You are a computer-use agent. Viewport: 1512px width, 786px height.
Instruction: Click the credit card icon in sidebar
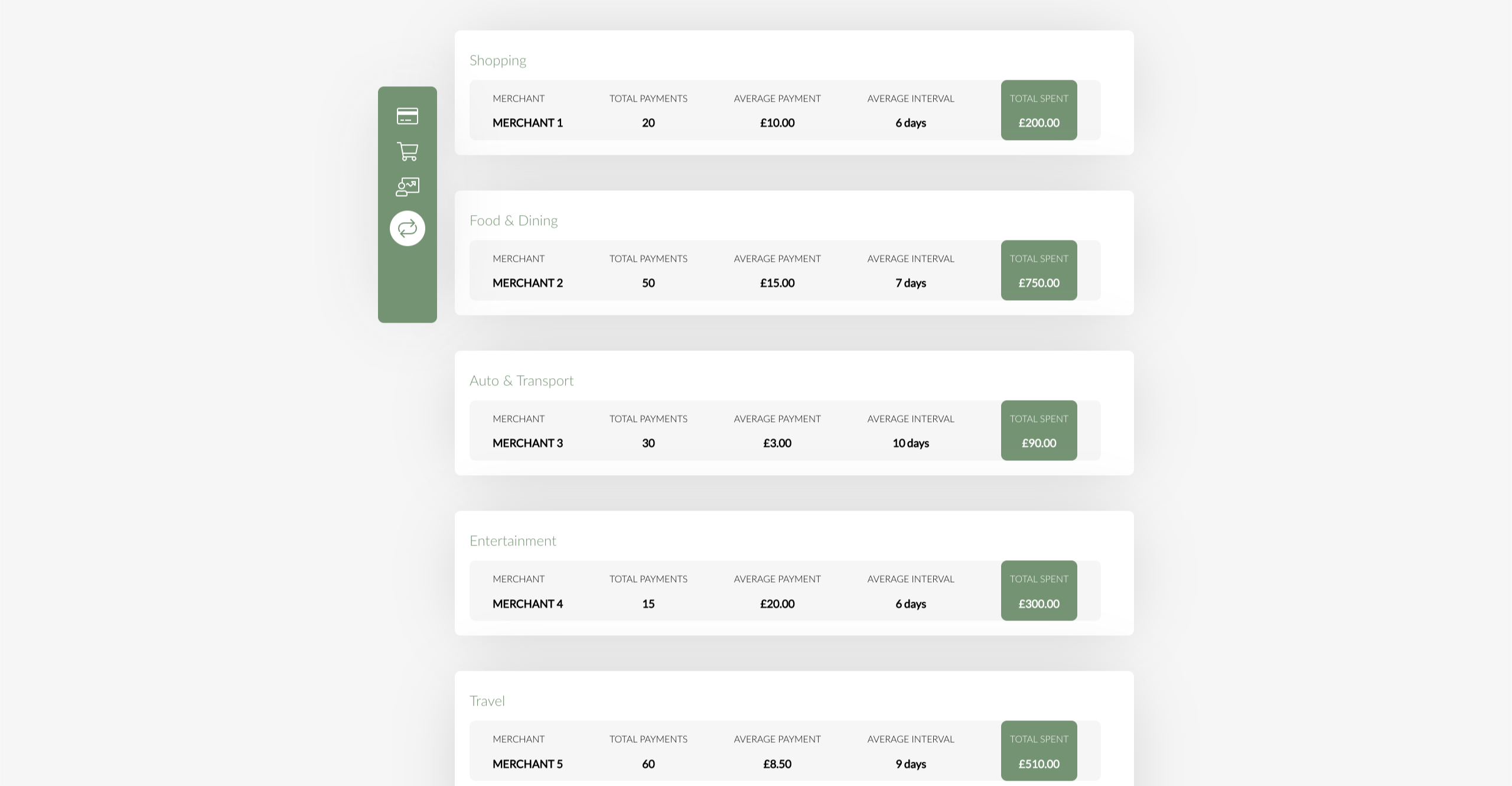click(407, 116)
